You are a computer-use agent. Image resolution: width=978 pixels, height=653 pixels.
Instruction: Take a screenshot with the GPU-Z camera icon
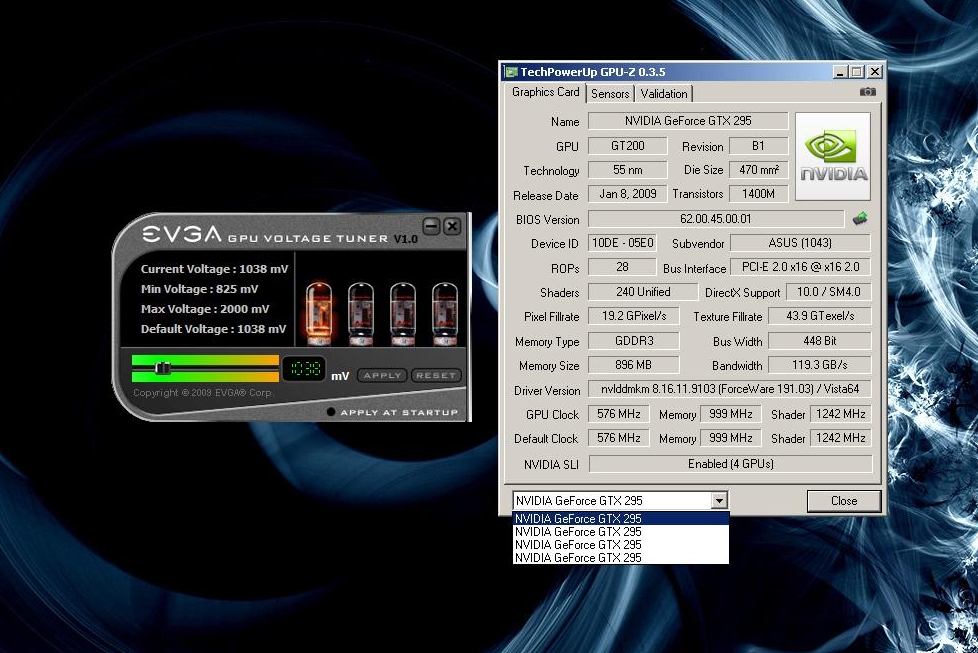pyautogui.click(x=867, y=92)
